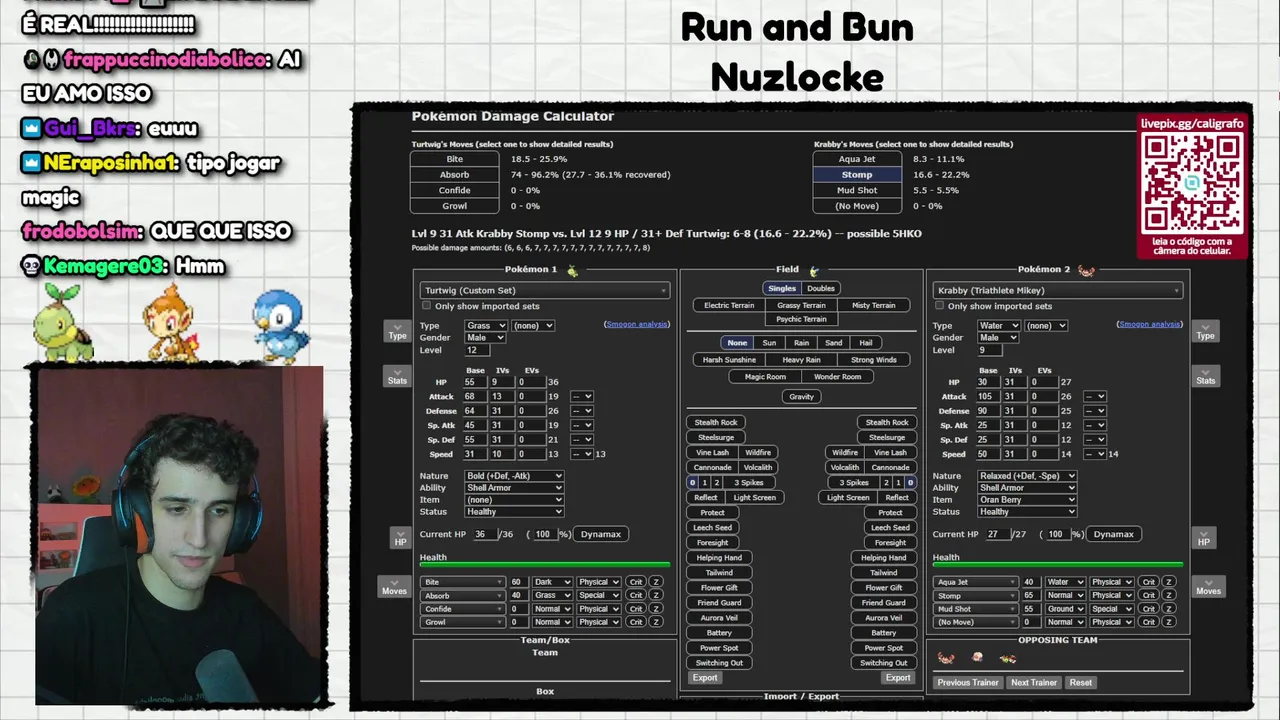Toggle Crit for Turtwig's Bite move
This screenshot has width=1280, height=720.
[636, 582]
